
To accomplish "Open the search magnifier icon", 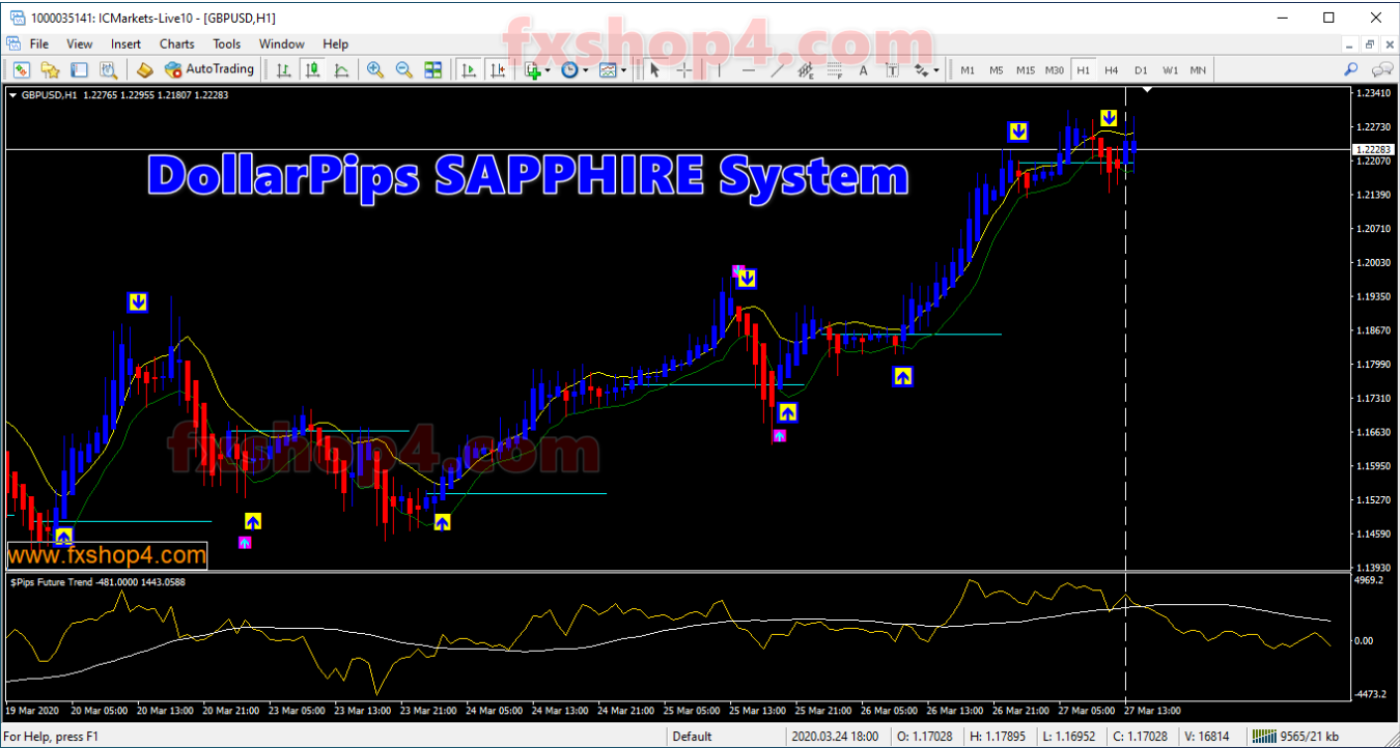I will [x=1351, y=70].
